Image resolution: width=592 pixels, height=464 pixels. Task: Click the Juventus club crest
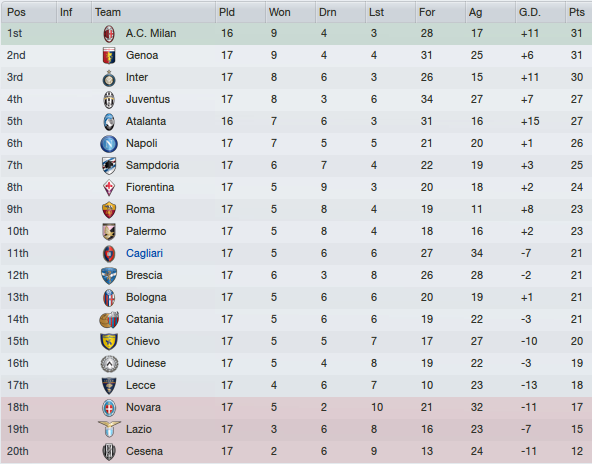pyautogui.click(x=109, y=100)
